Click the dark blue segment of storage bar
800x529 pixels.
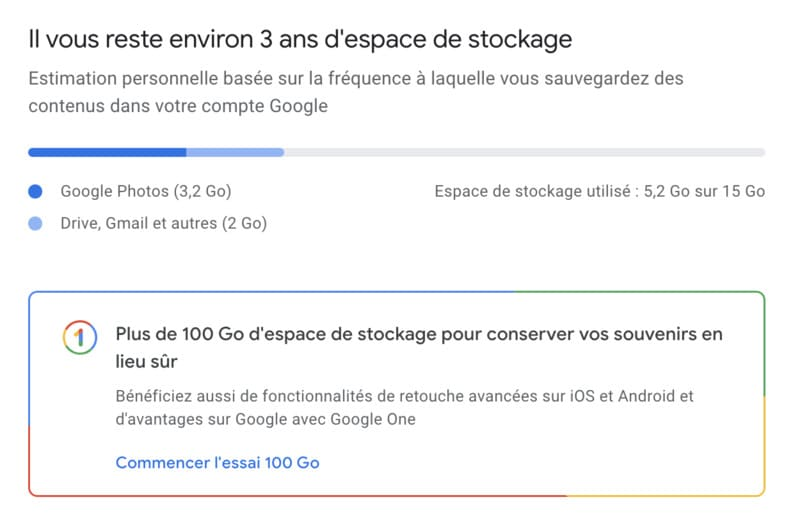(x=107, y=152)
